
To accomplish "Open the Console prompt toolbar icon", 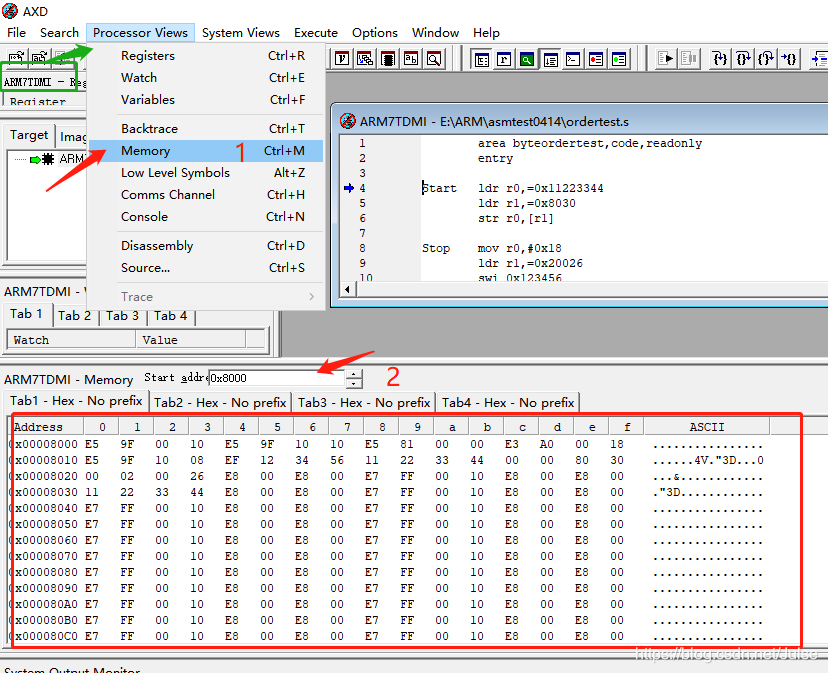I will (573, 59).
